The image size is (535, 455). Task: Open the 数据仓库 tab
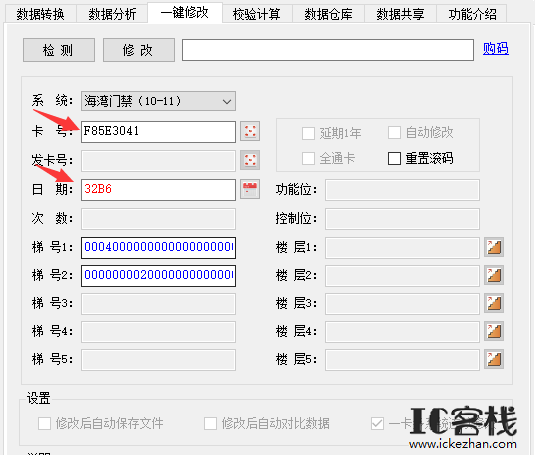328,14
